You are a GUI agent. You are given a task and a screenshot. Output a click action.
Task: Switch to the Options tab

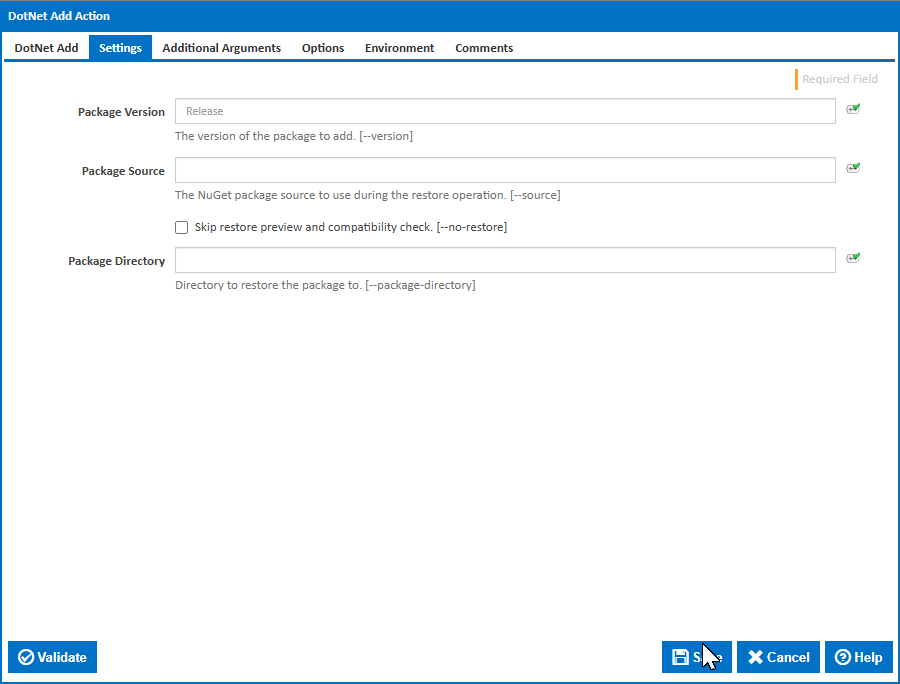pos(322,47)
